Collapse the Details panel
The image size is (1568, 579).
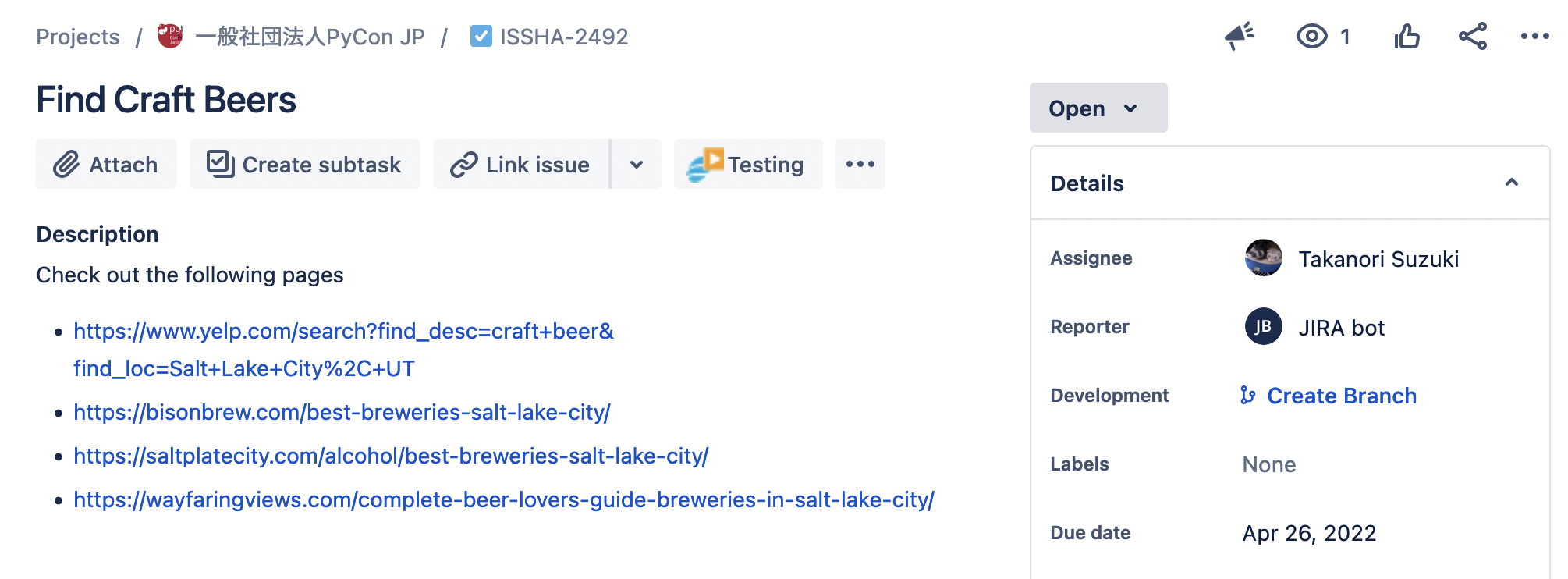pos(1511,183)
